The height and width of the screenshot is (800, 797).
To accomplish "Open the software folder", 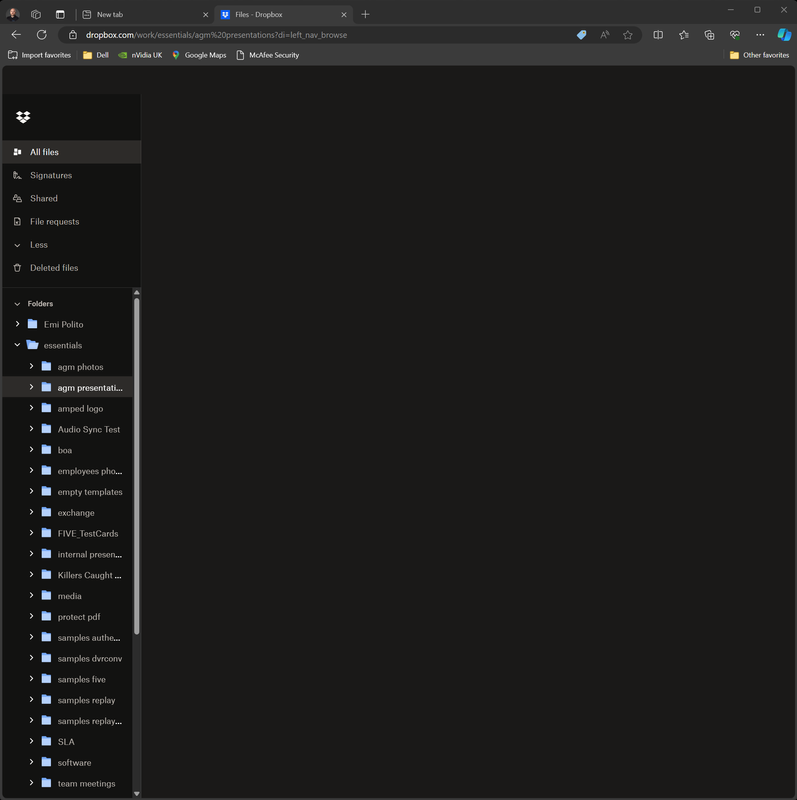I will coord(74,763).
